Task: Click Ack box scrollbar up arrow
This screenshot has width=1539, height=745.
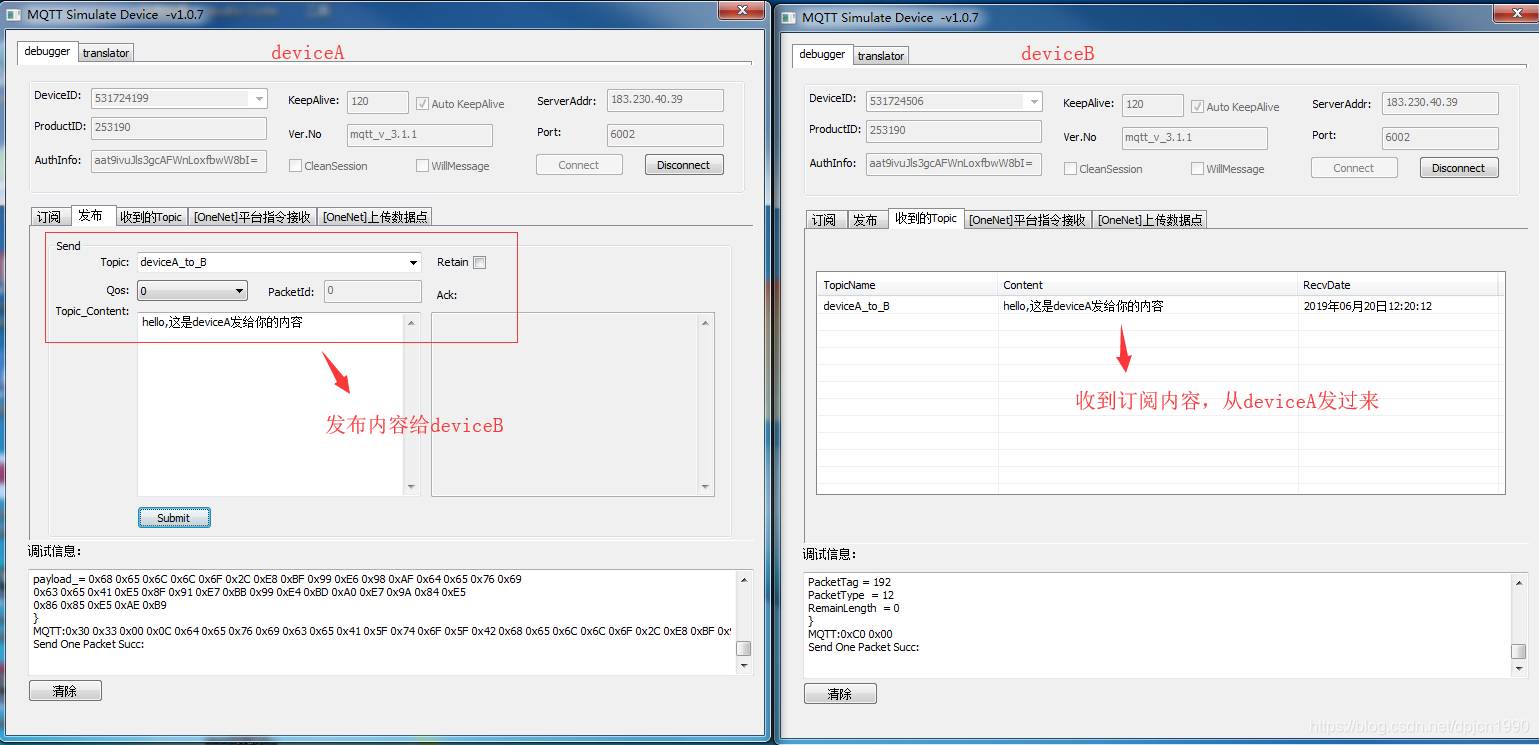Action: pyautogui.click(x=707, y=322)
